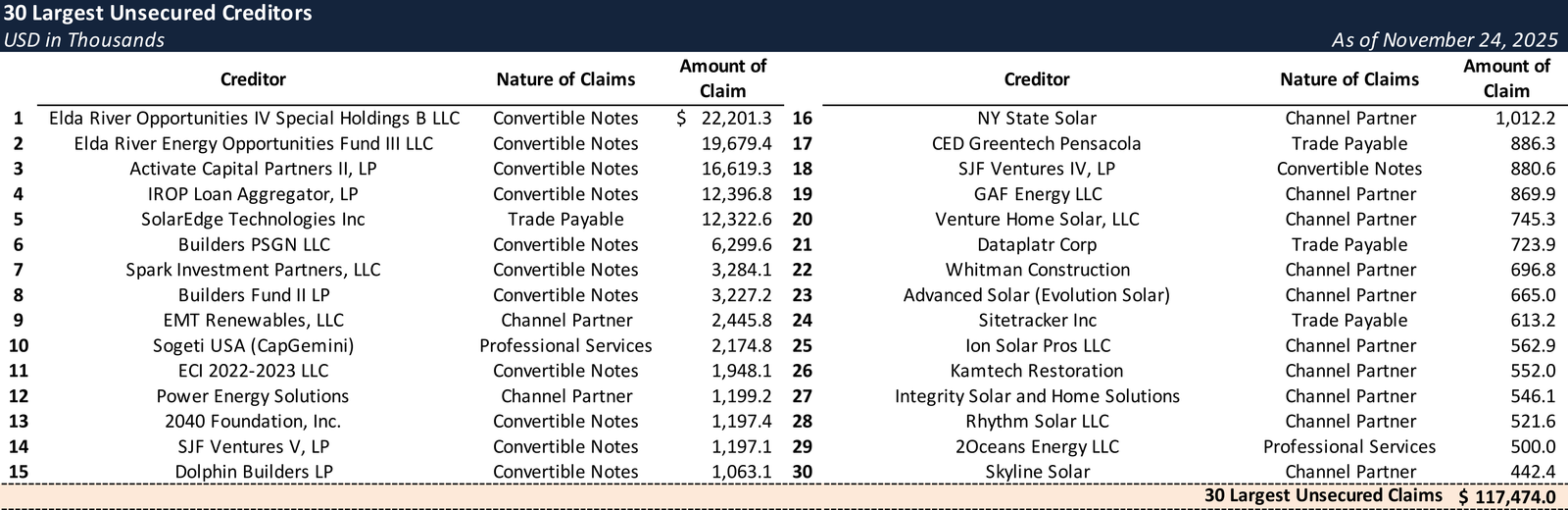Select the "30 Largest Unsecured Claims" total label
This screenshot has height=510, width=1568.
(x=1323, y=496)
